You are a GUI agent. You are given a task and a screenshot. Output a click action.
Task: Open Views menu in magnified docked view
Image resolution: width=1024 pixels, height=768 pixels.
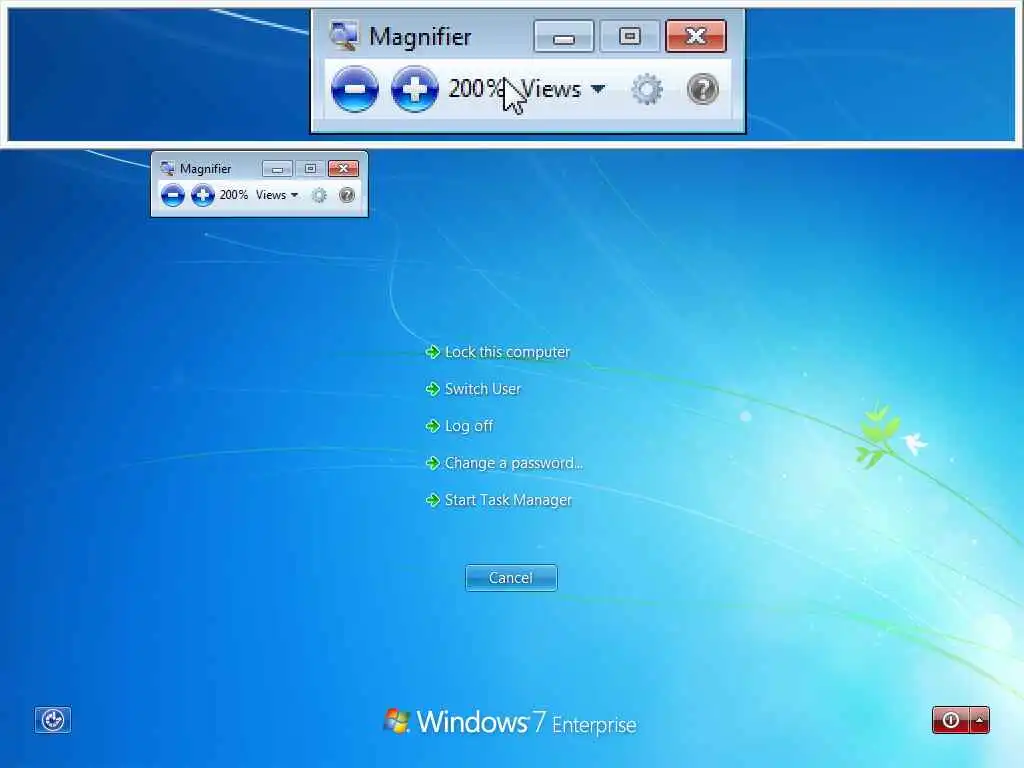click(x=563, y=89)
